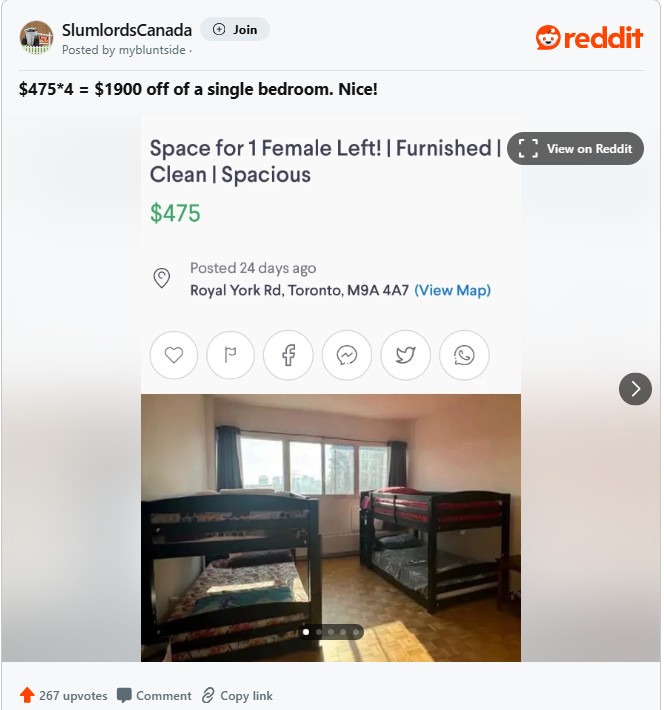664x710 pixels.
Task: Upvote the post with orange arrow
Action: click(27, 695)
